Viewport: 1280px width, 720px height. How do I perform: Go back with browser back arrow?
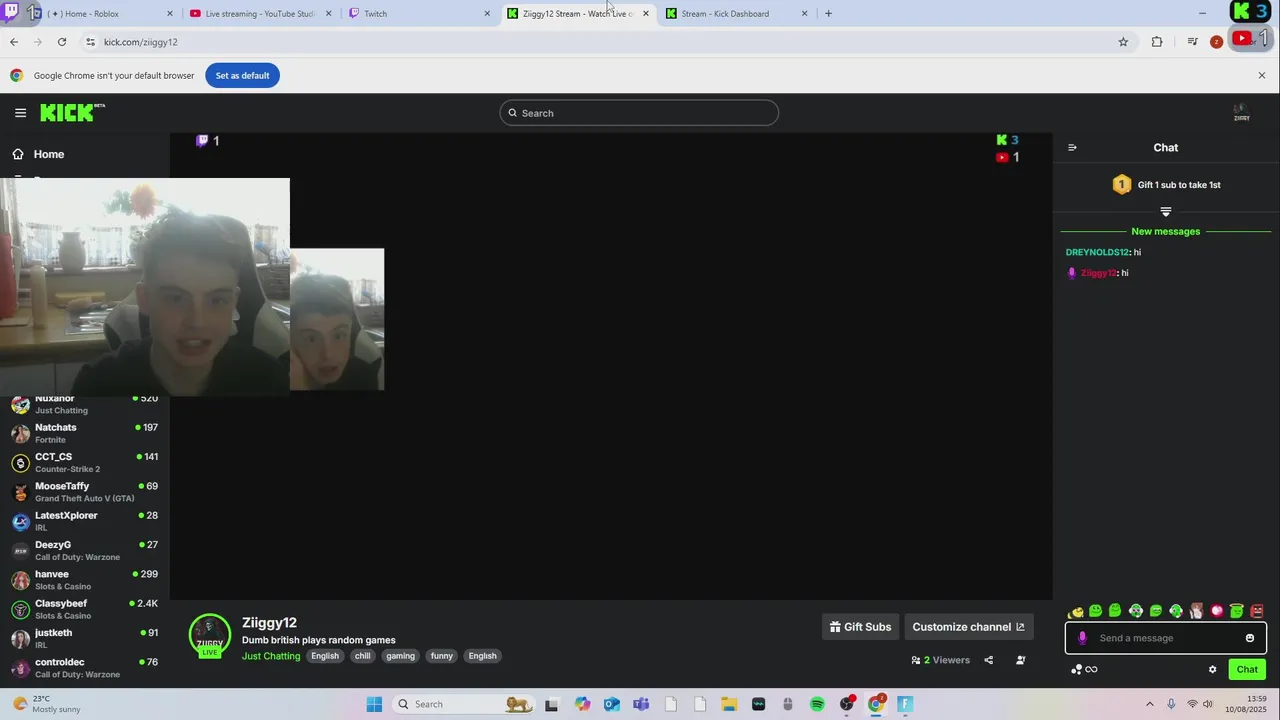14,42
